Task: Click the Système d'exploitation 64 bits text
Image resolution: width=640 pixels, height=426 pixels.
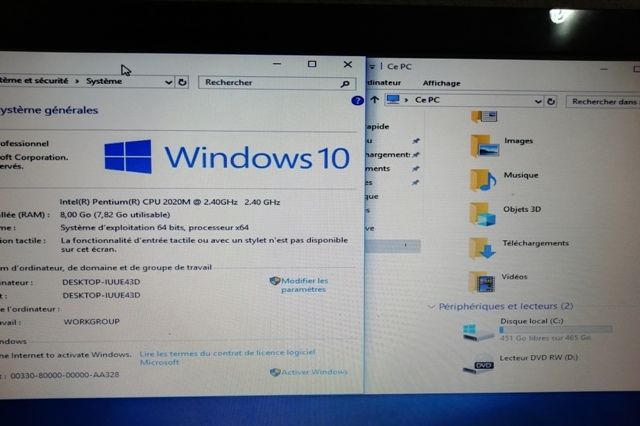Action: pos(154,227)
